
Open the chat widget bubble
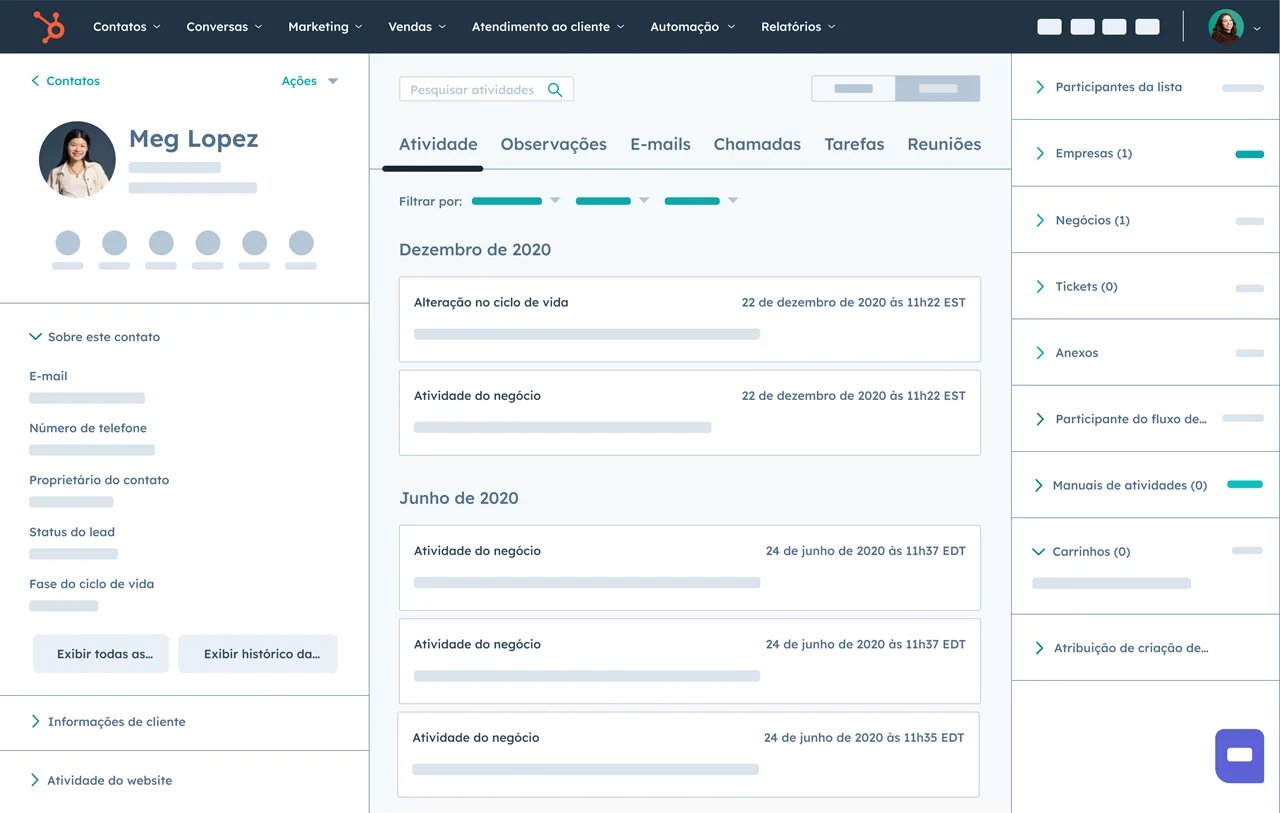coord(1239,756)
